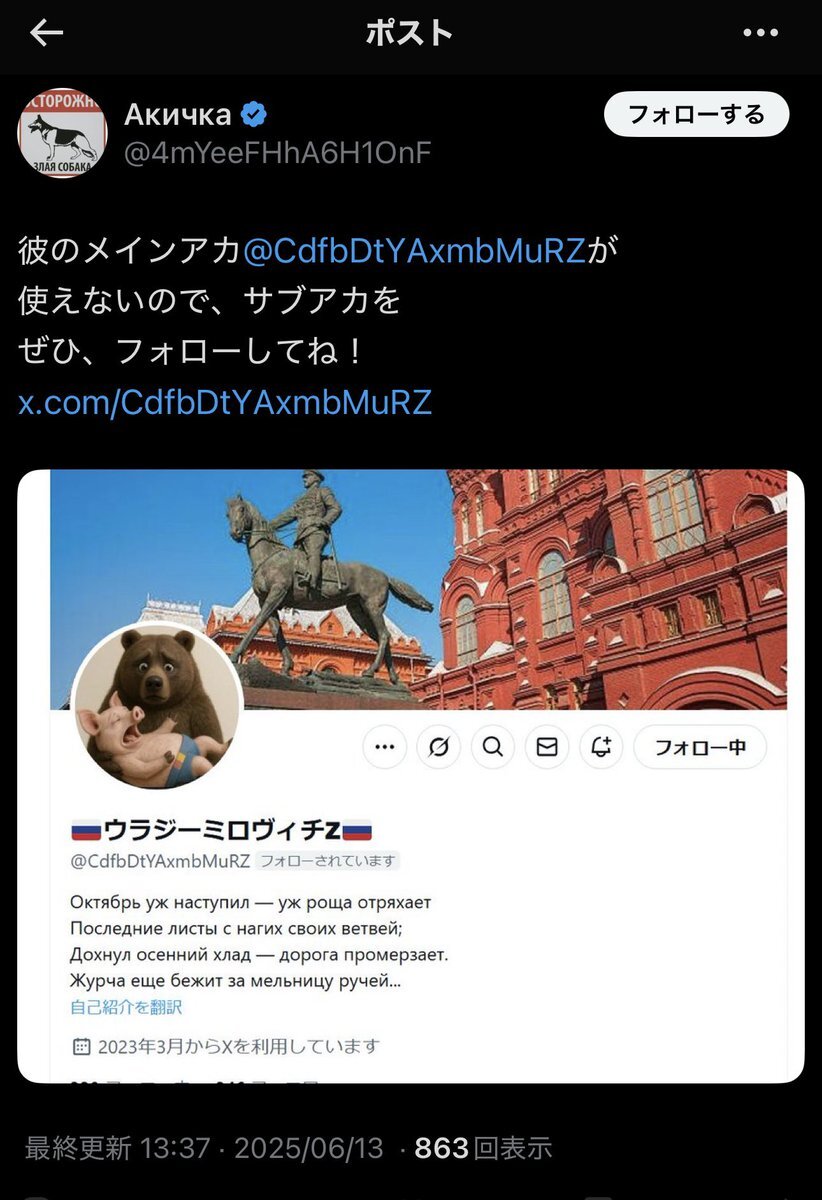
Task: Click the 自己紹介を翻訳 translate bio link
Action: pyautogui.click(x=126, y=1007)
